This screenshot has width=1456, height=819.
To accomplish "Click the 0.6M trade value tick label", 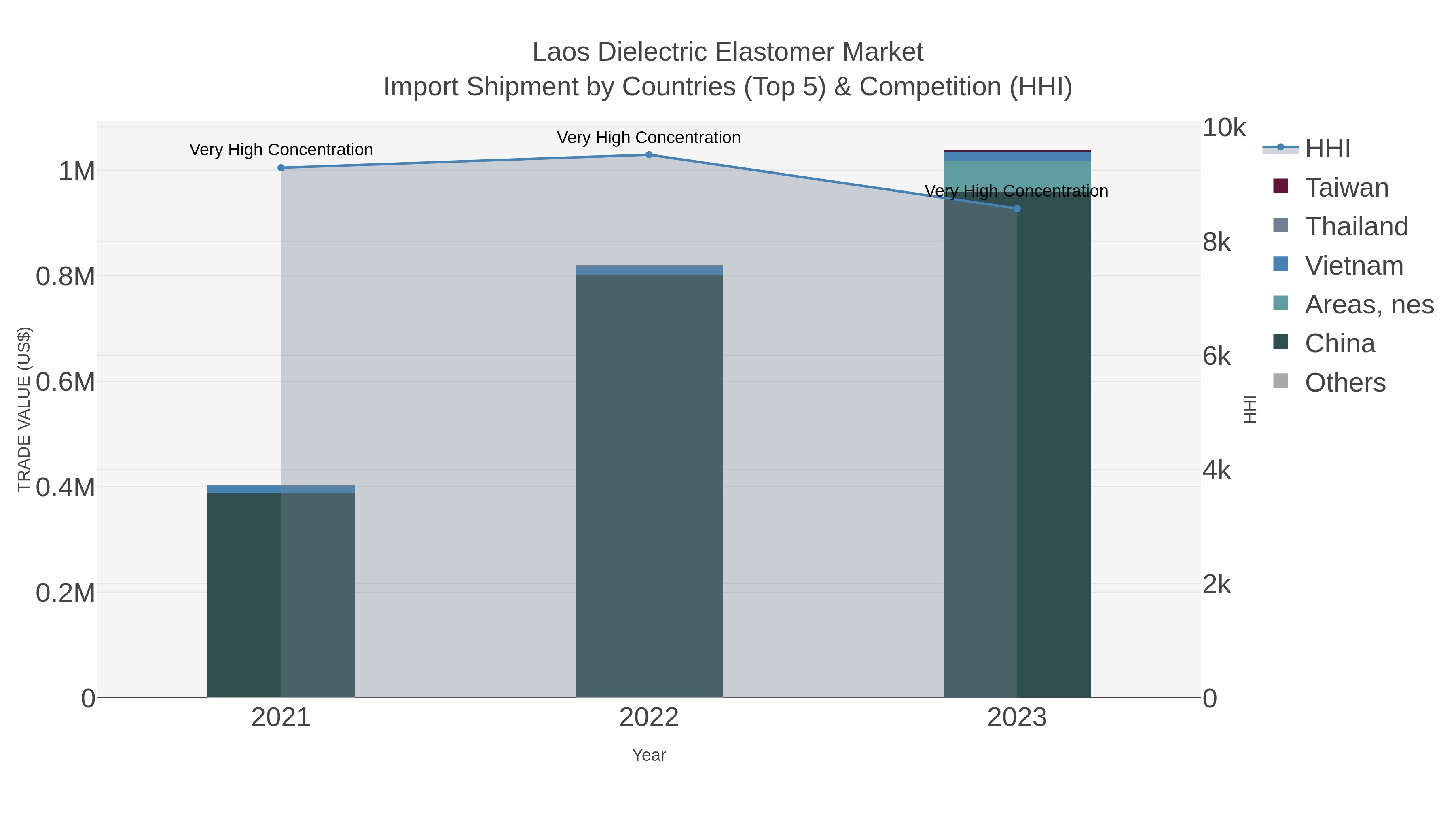I will pyautogui.click(x=66, y=382).
